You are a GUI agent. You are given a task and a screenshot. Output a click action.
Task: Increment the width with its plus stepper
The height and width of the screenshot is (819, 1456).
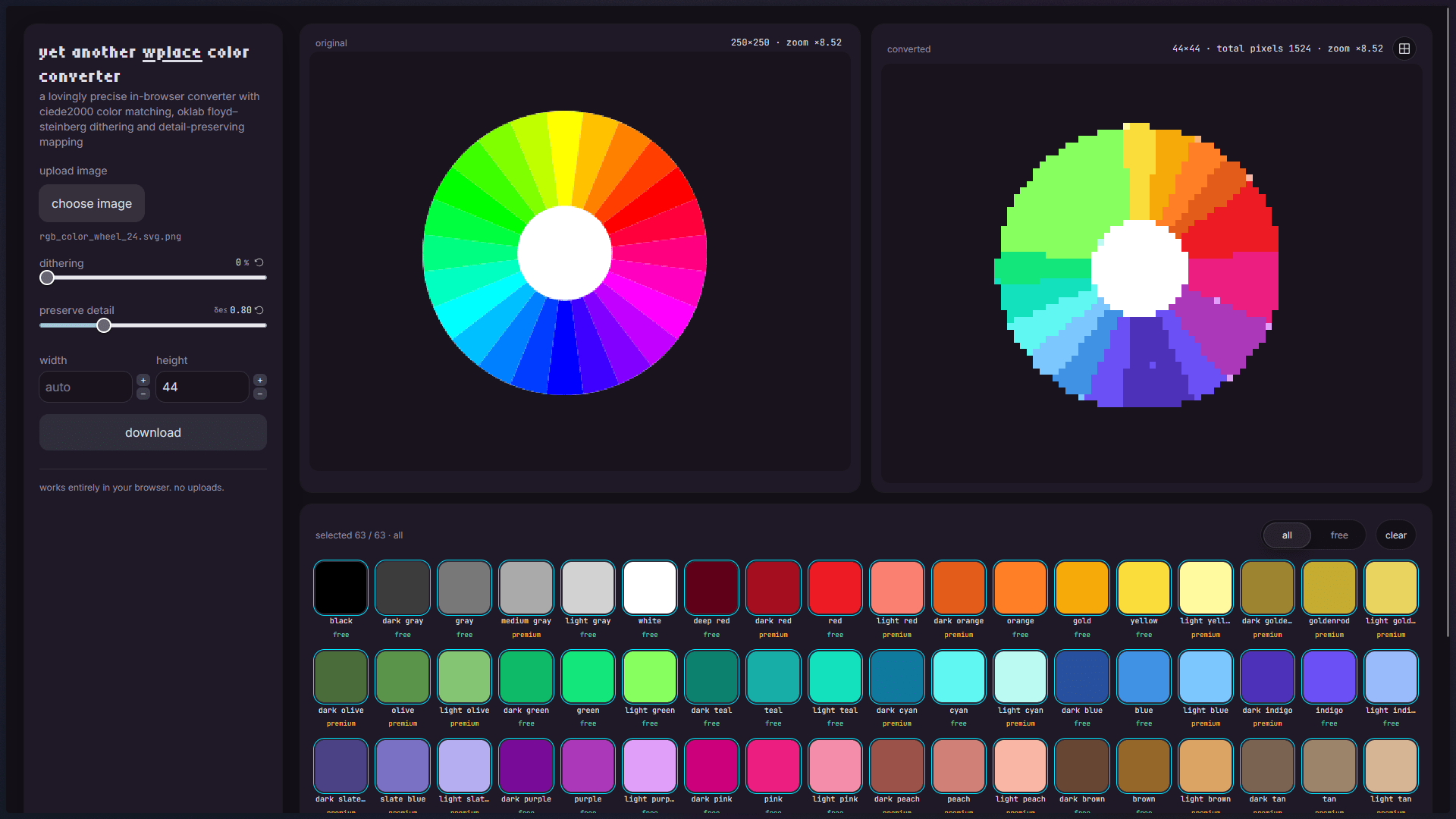143,379
